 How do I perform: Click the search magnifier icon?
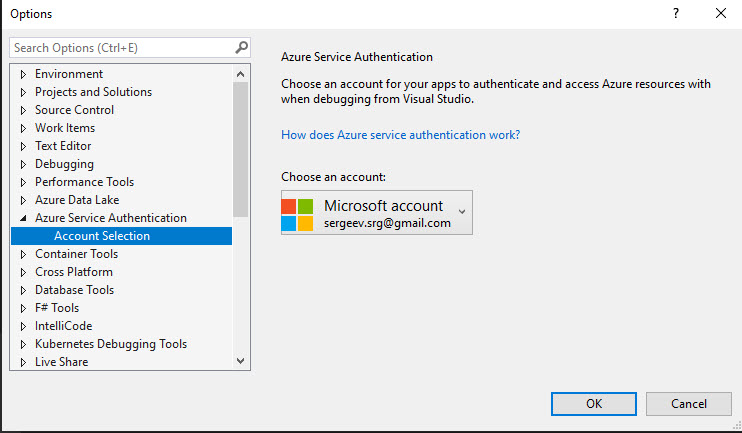(241, 47)
